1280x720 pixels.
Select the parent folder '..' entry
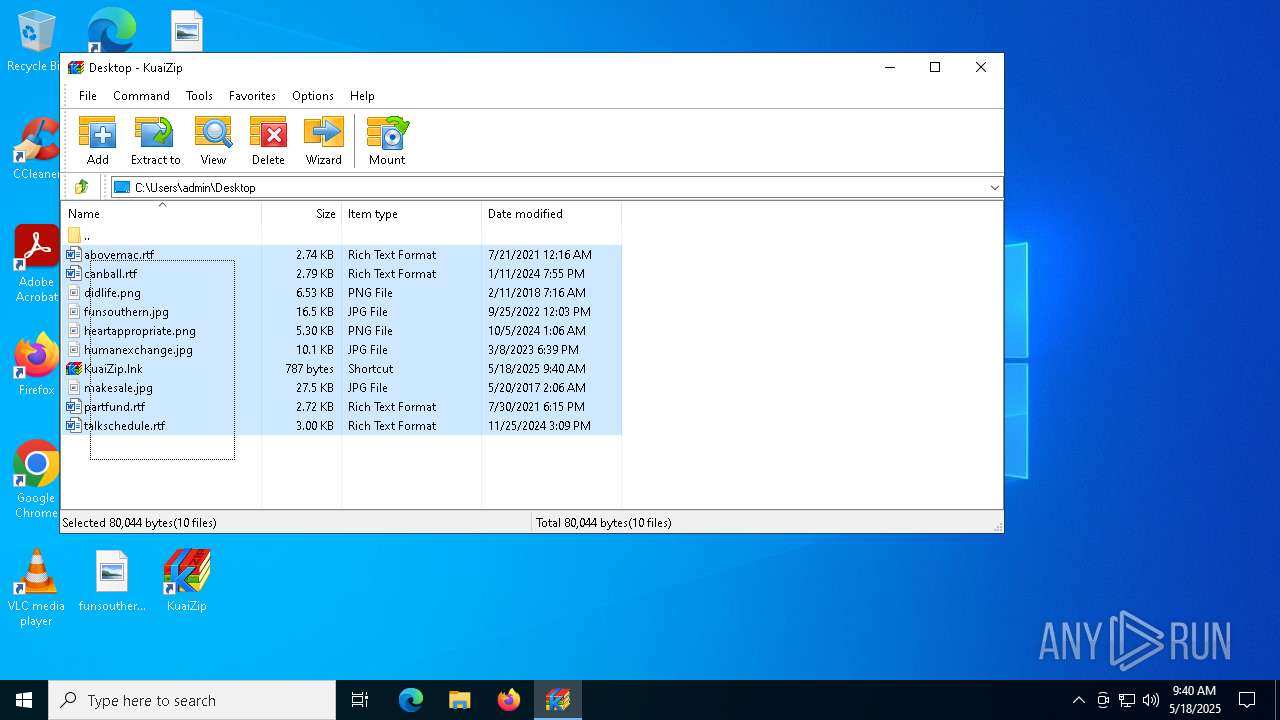click(x=80, y=236)
